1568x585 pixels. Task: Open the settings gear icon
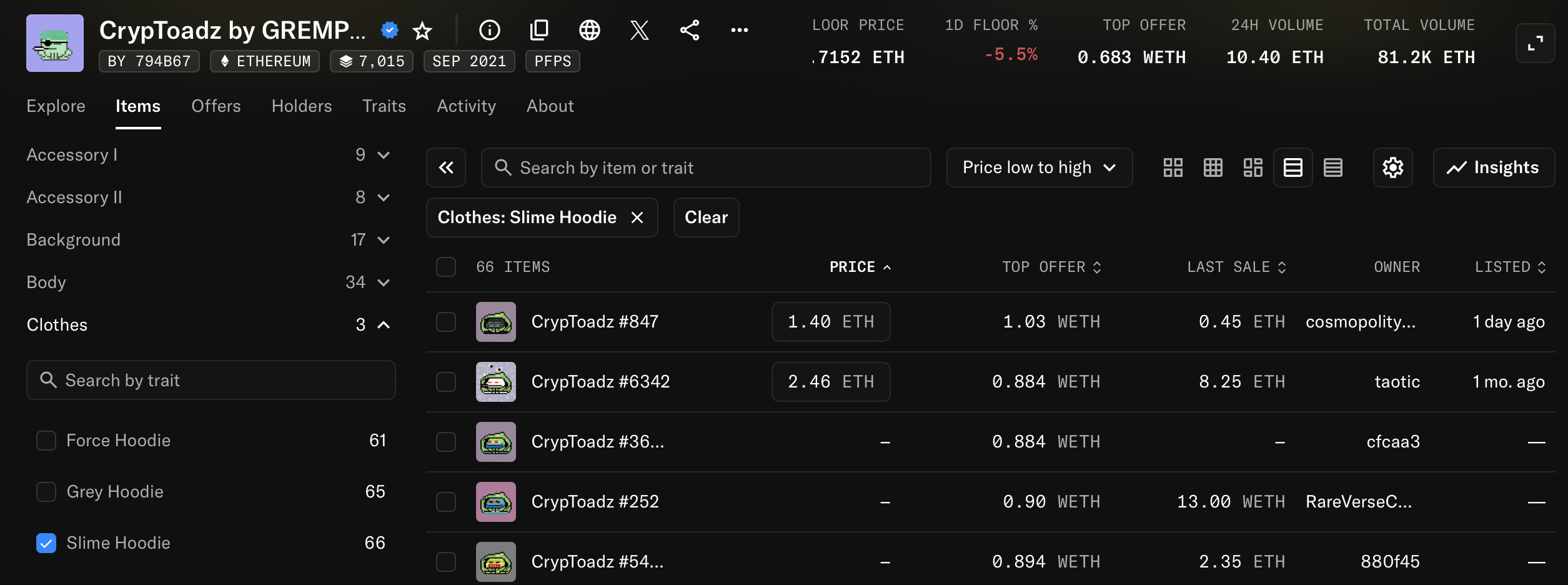pyautogui.click(x=1392, y=167)
